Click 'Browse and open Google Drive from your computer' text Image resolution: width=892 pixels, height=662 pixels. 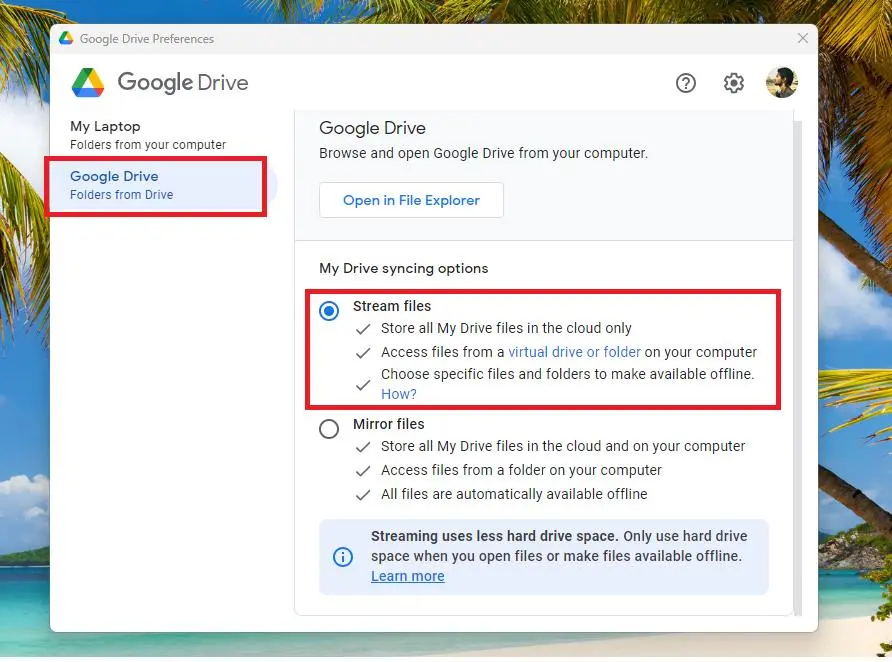tap(484, 153)
